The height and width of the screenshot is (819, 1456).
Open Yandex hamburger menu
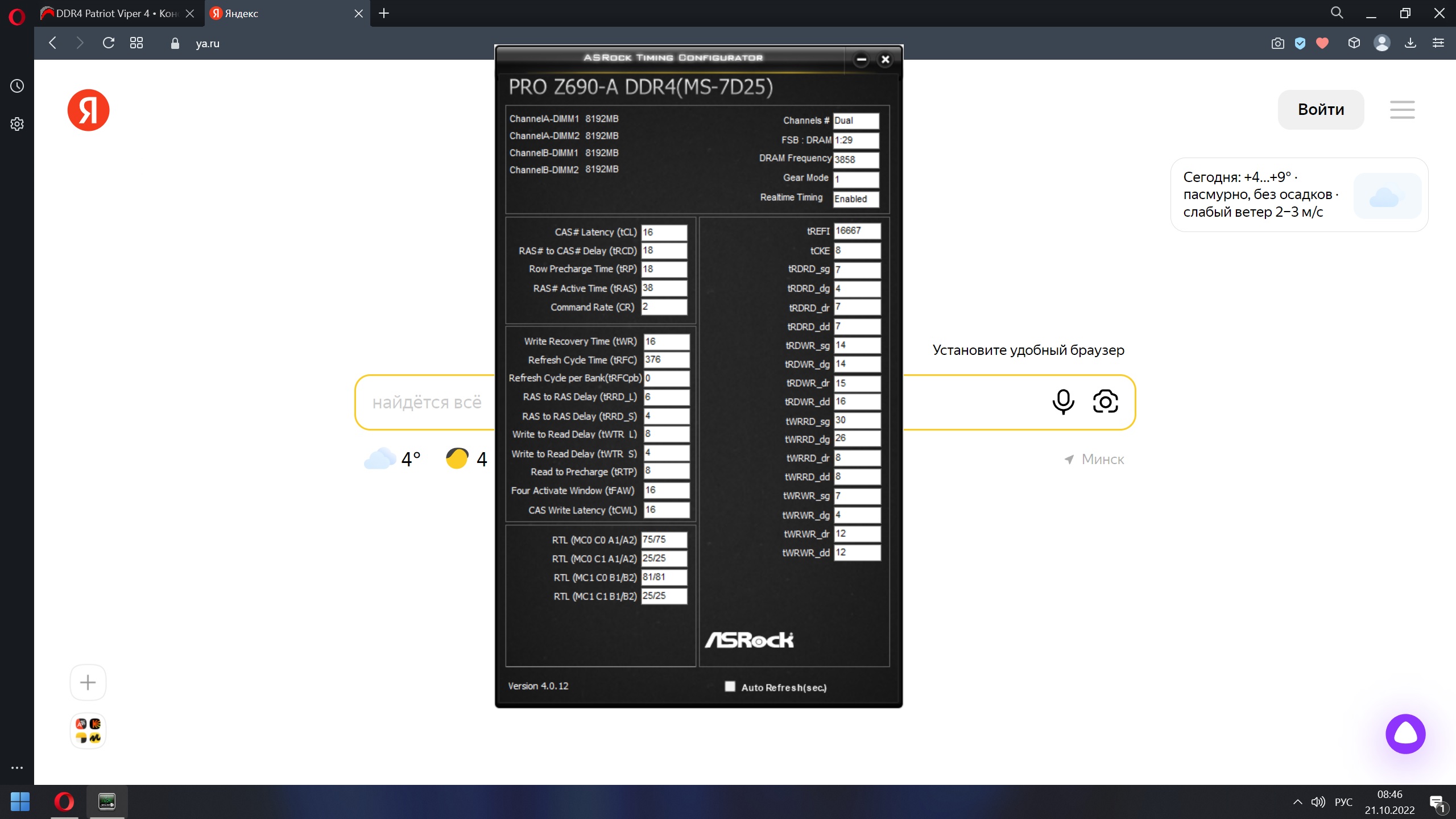pos(1402,110)
